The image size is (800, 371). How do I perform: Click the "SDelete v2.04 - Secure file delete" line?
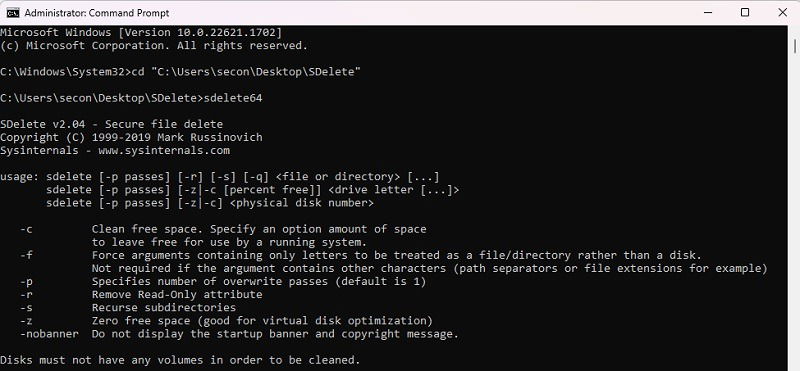[111, 124]
